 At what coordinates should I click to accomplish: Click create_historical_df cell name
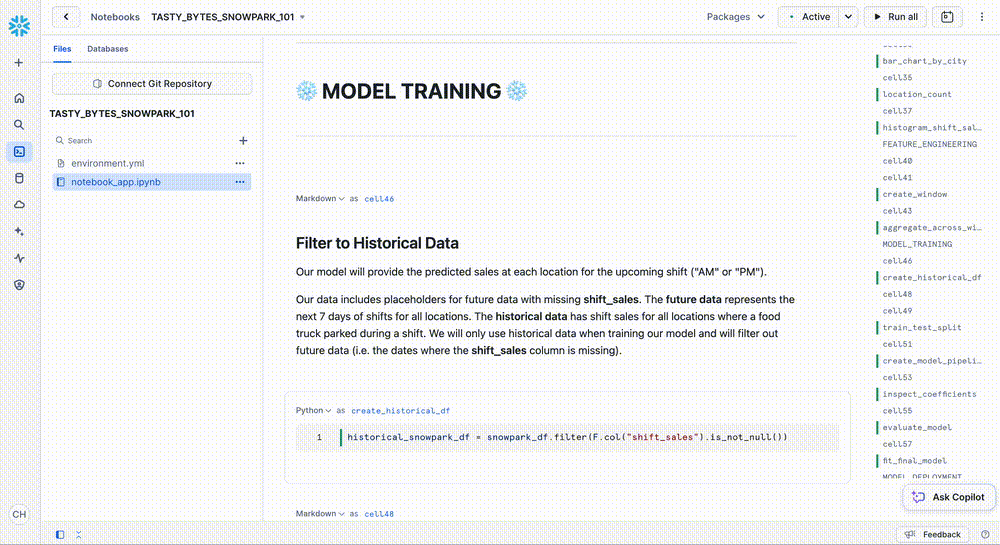pyautogui.click(x=401, y=411)
